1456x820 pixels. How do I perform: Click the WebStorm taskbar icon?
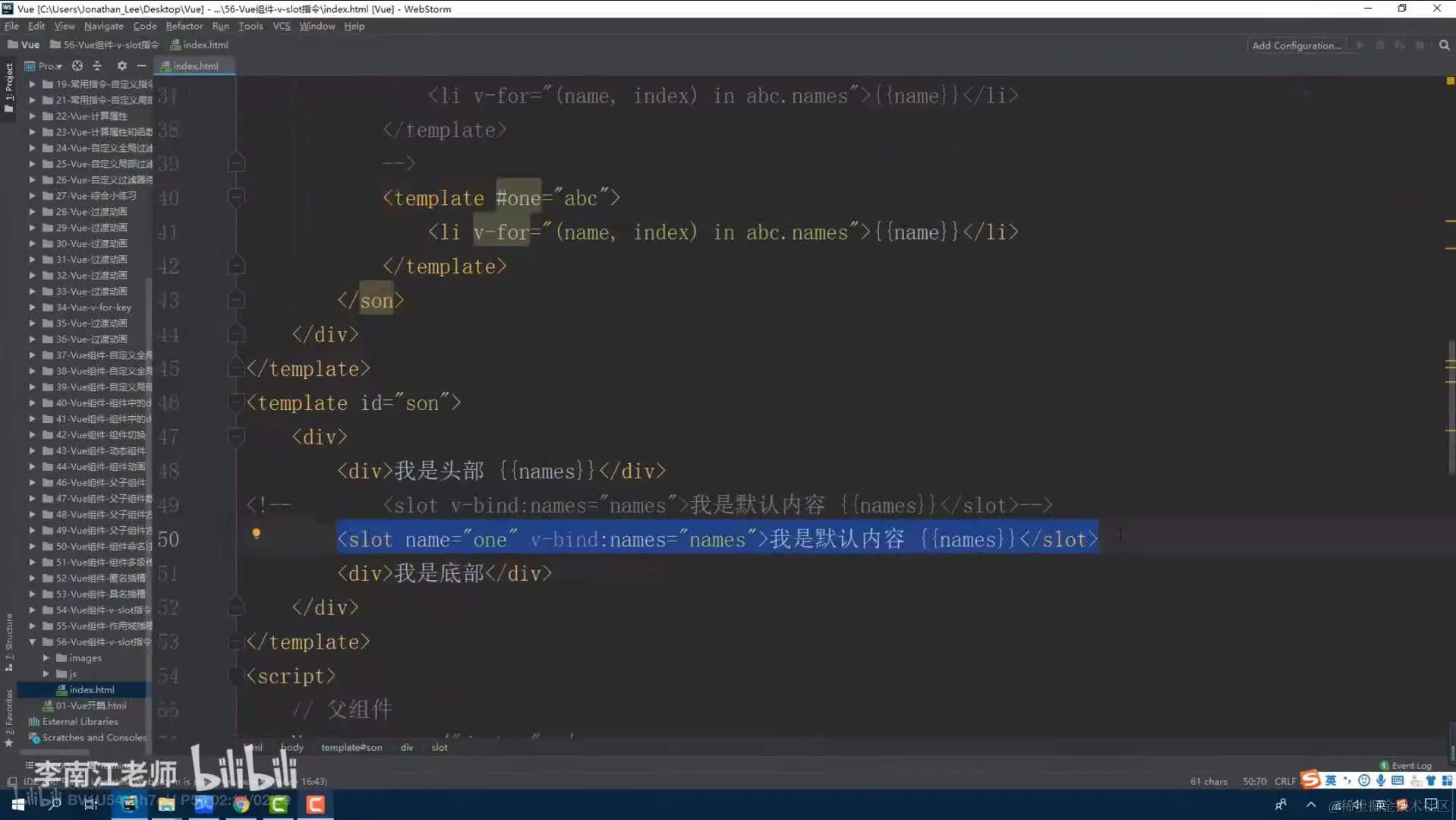click(x=129, y=804)
